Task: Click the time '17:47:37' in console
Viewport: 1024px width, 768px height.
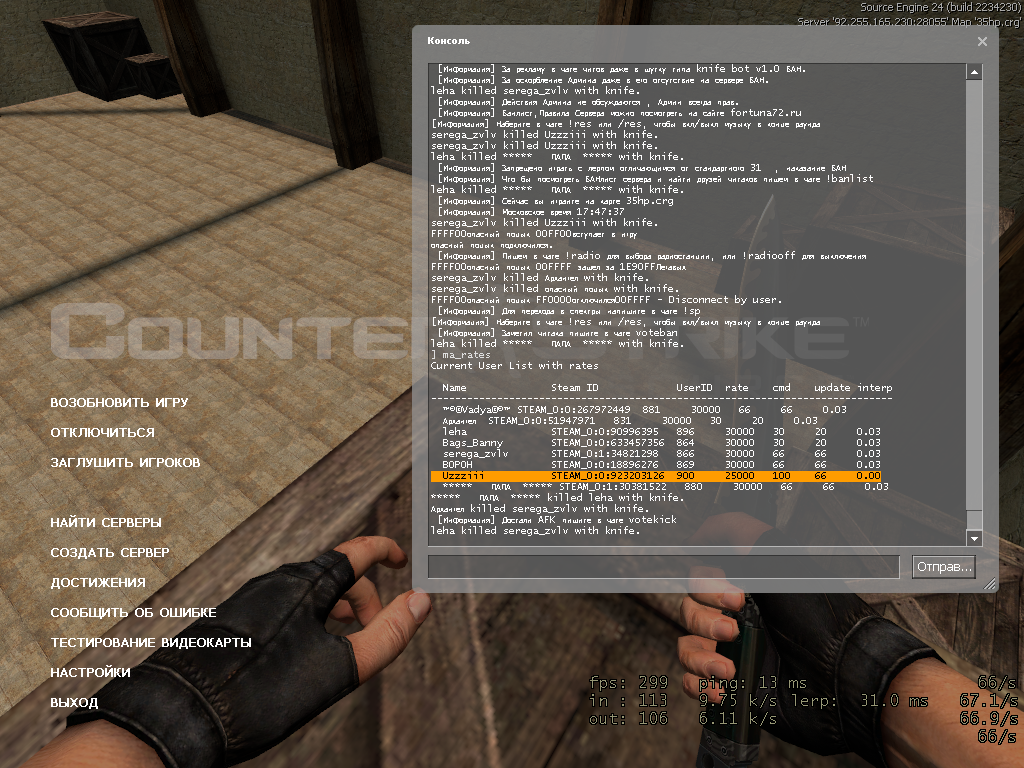Action: pos(601,212)
